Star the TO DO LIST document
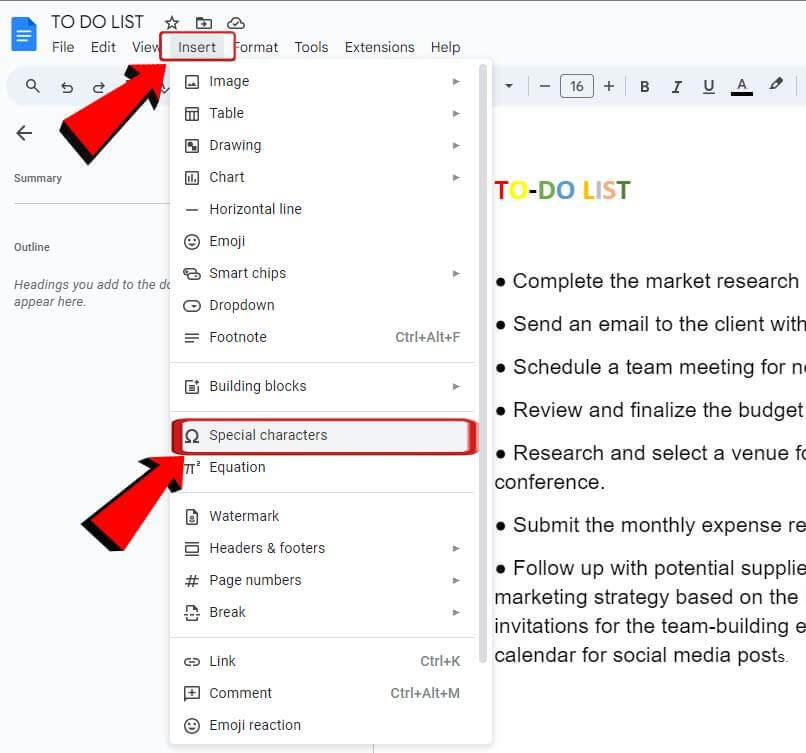Image resolution: width=806 pixels, height=753 pixels. coord(170,21)
